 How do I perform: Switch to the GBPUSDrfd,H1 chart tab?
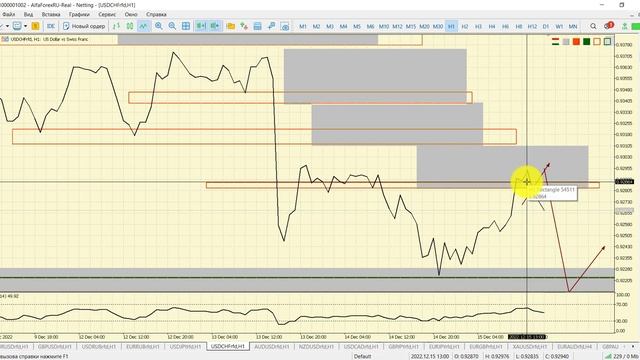(55, 347)
